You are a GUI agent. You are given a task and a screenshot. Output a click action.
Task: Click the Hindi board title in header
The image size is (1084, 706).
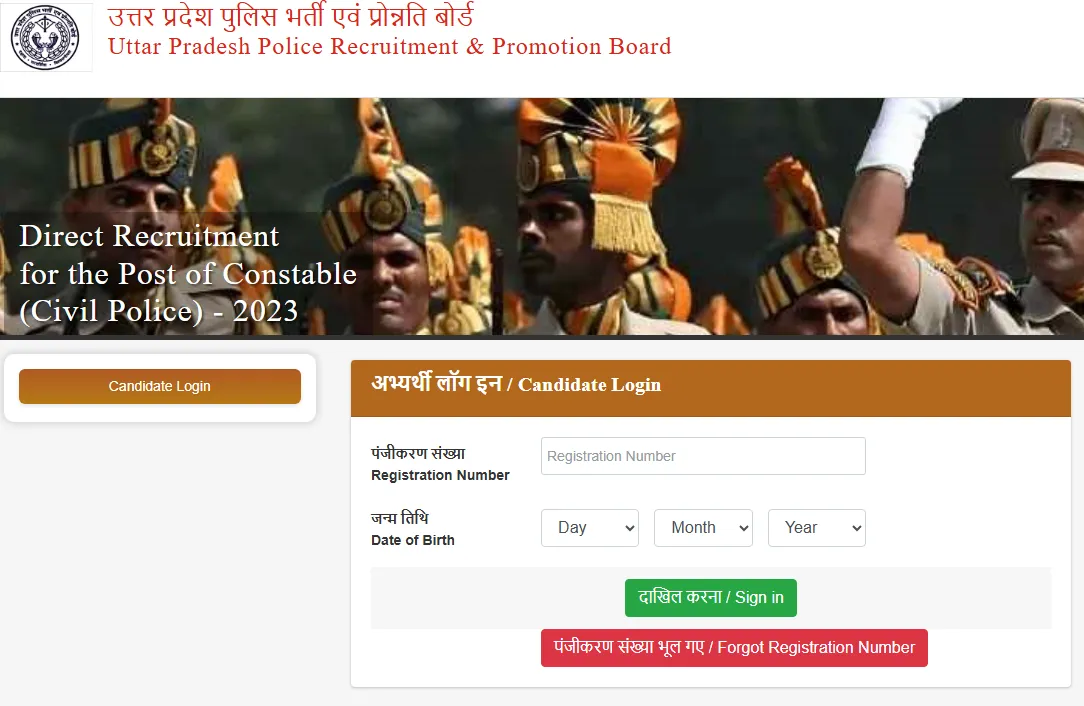tap(290, 15)
